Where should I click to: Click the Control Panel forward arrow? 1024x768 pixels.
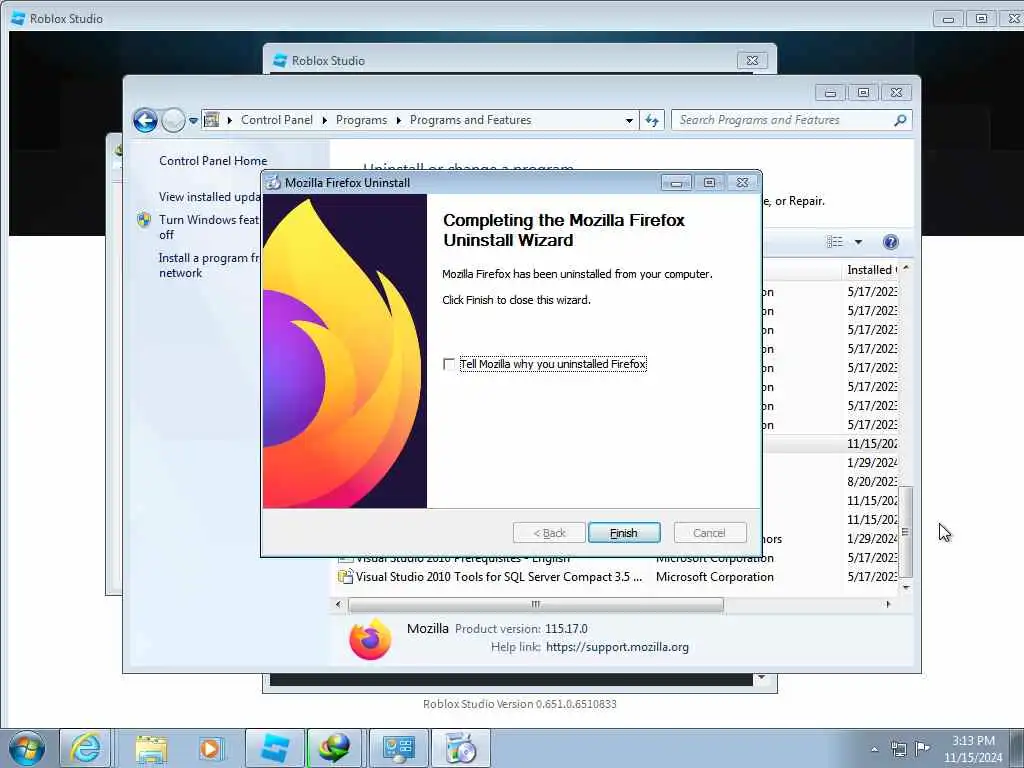coord(173,120)
